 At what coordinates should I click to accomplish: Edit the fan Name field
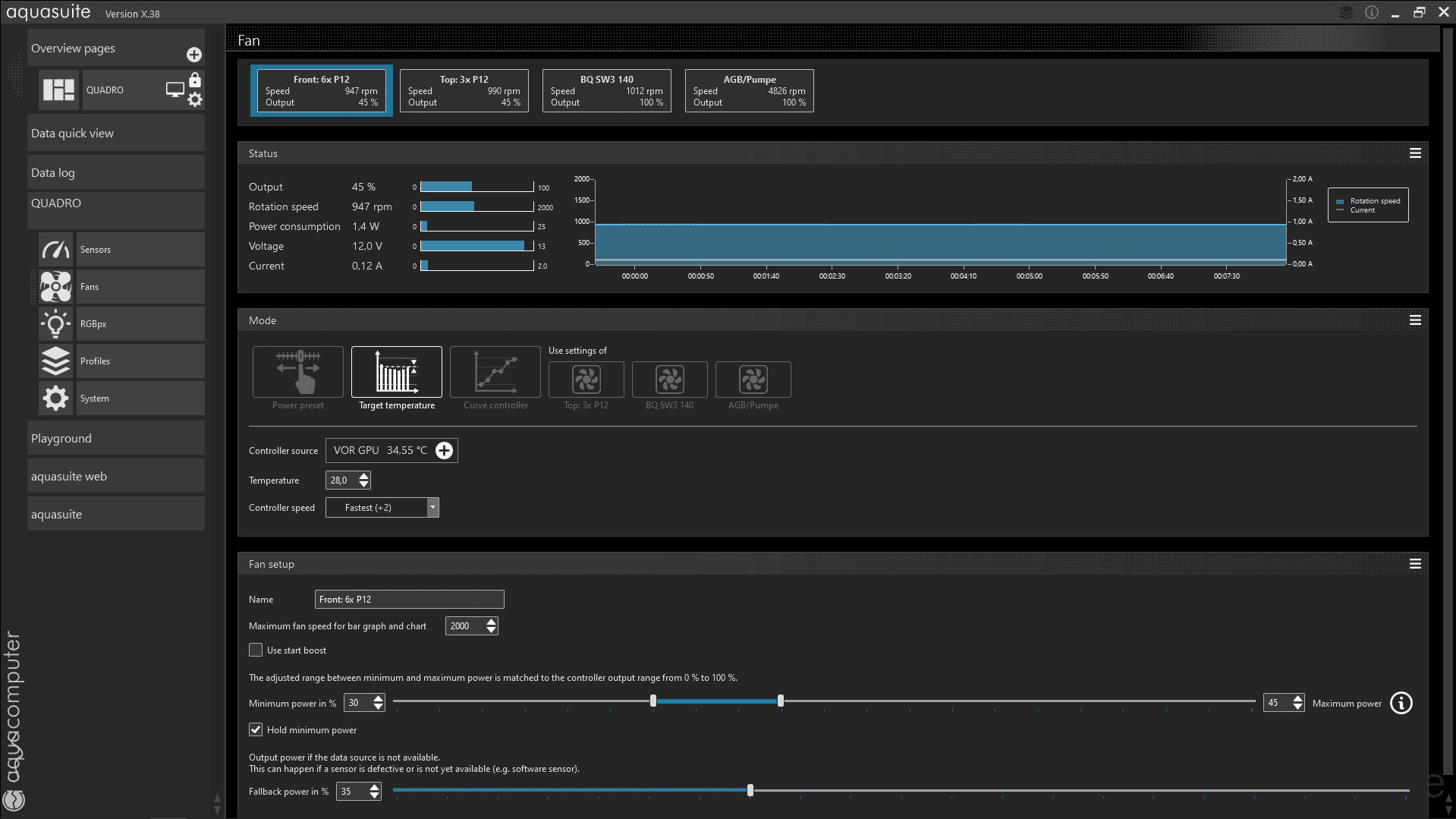coord(410,600)
